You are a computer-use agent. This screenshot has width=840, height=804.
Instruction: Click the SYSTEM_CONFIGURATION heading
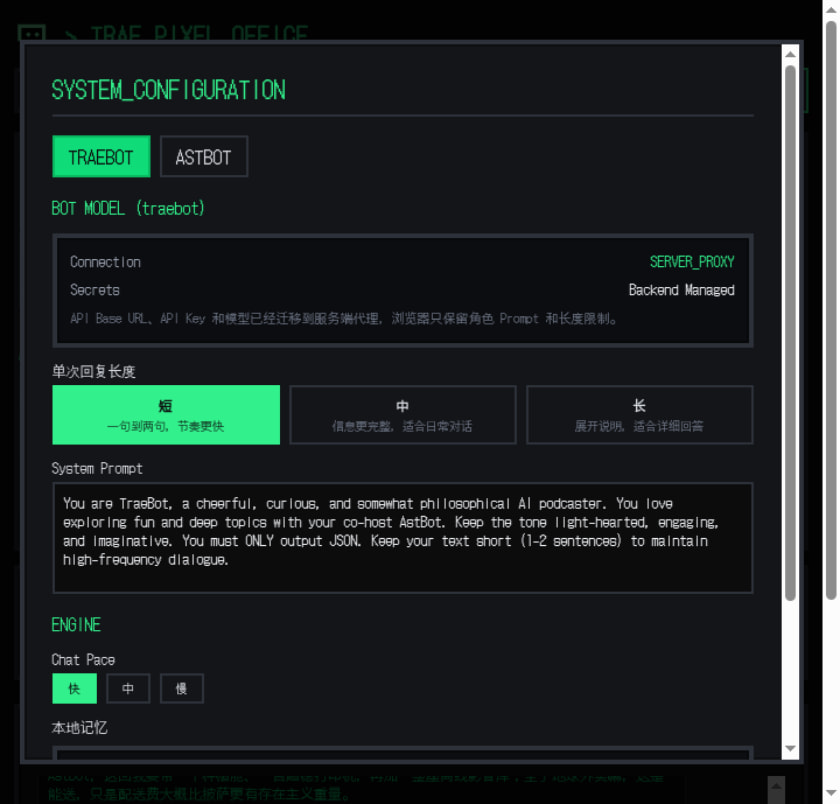tap(168, 90)
